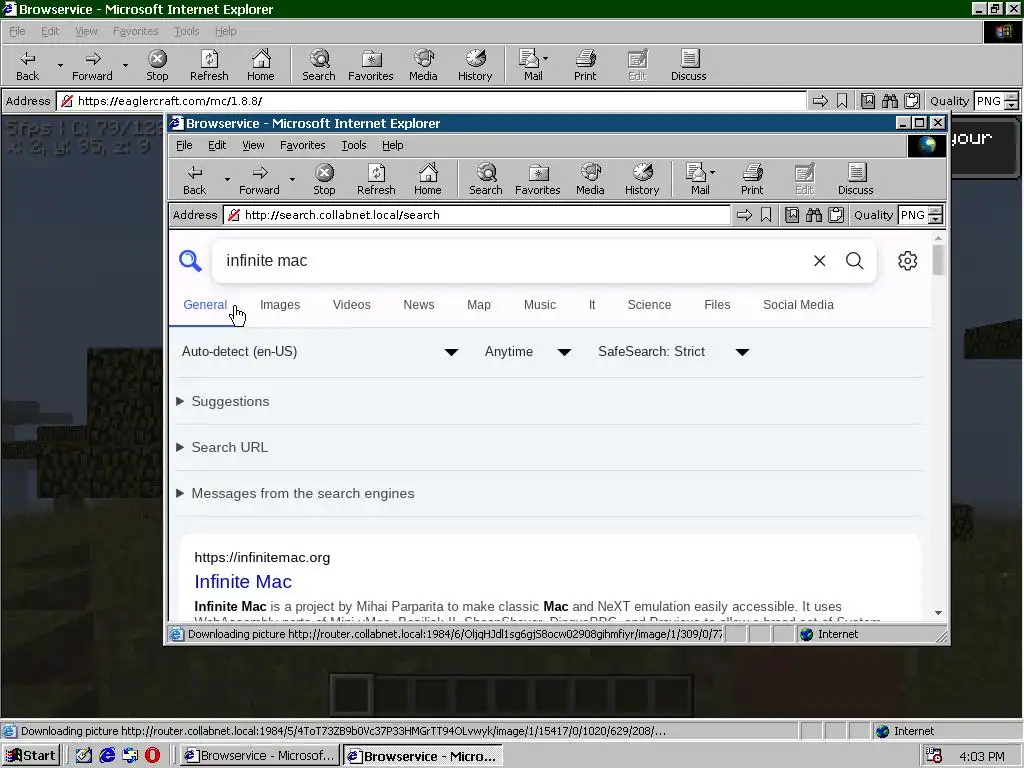Switch to the Videos search tab

click(x=351, y=304)
